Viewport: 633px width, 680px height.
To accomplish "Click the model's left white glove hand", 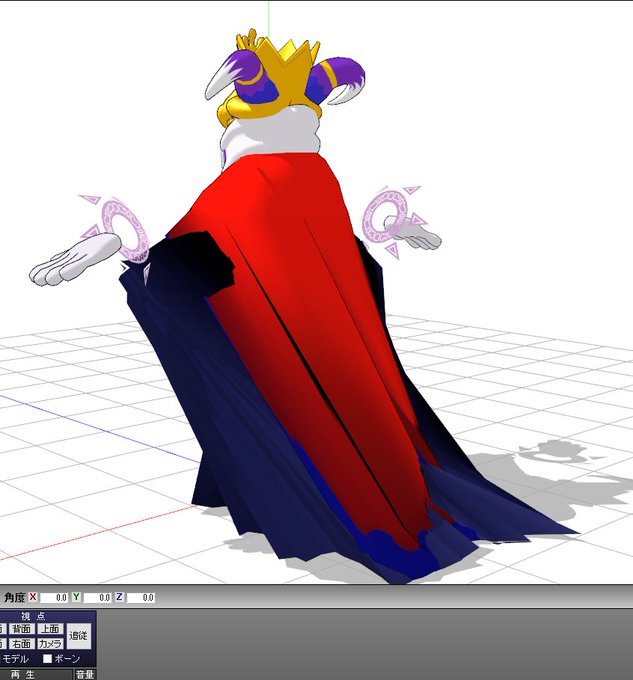I will [74, 259].
